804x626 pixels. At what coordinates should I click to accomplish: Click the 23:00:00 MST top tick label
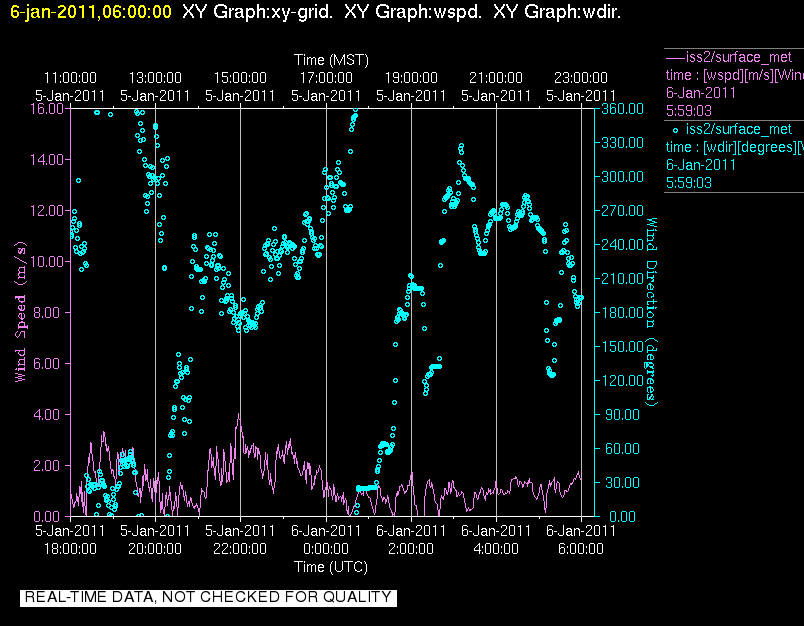[x=581, y=78]
